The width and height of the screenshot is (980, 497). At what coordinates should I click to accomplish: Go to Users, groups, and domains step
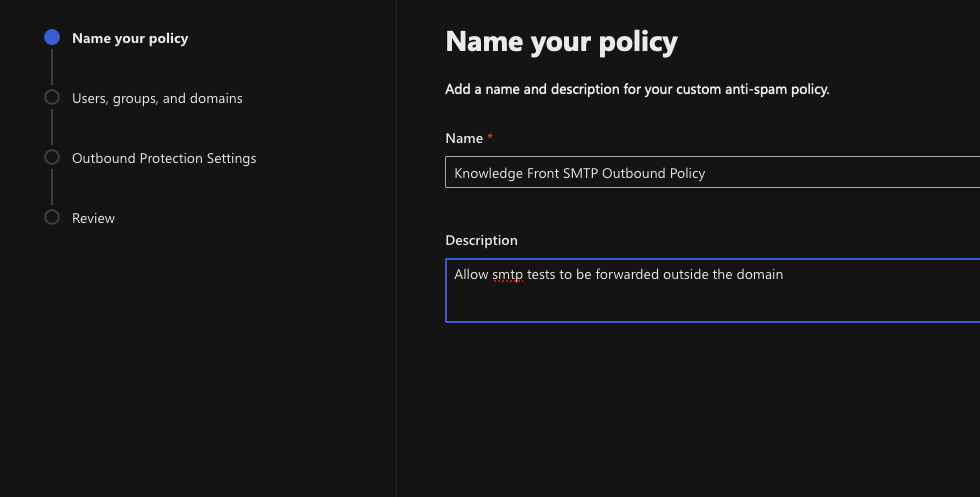157,98
